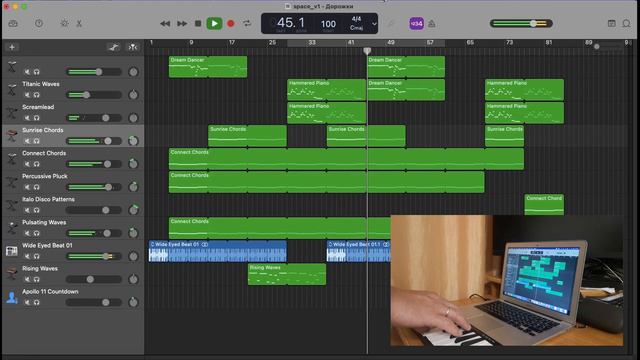This screenshot has width=640, height=360.
Task: Click the Cmaj key signature
Action: (x=356, y=28)
